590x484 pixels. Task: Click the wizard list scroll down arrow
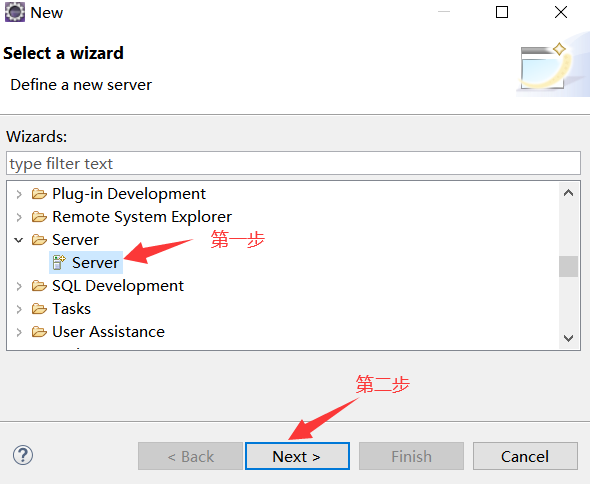pyautogui.click(x=569, y=338)
